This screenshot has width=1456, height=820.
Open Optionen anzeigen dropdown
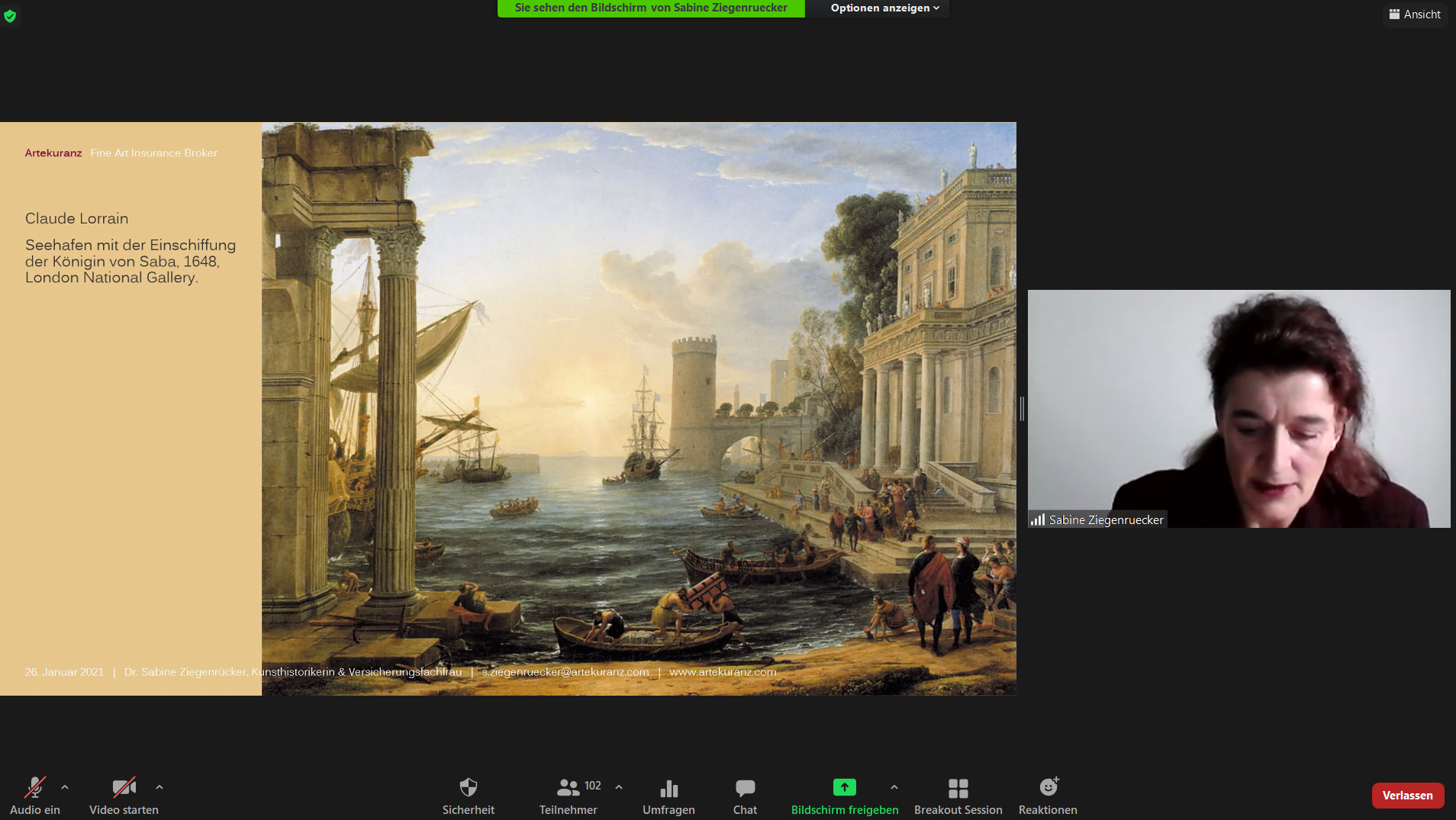click(x=884, y=8)
